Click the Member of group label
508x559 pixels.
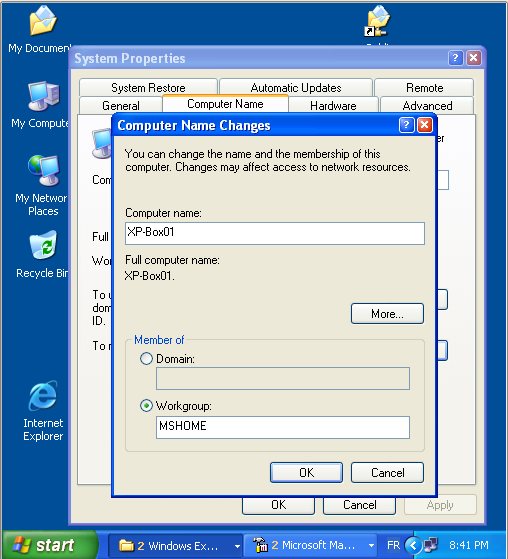[x=159, y=340]
